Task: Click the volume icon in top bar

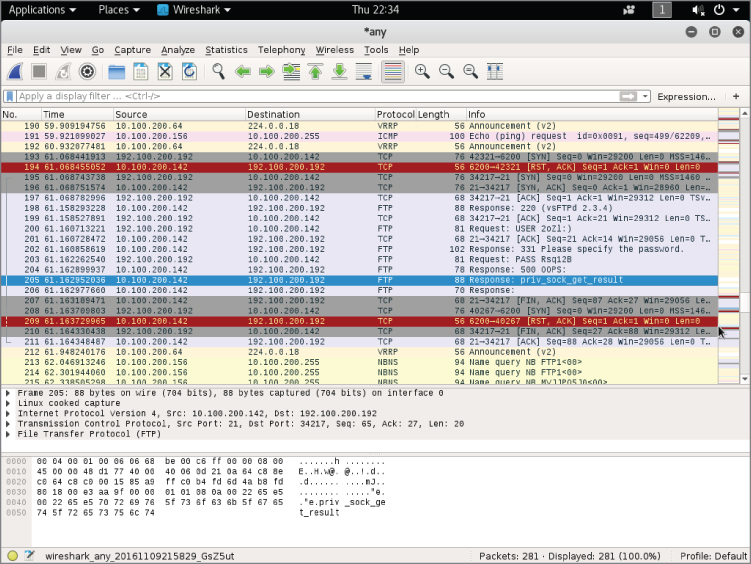Action: (698, 10)
